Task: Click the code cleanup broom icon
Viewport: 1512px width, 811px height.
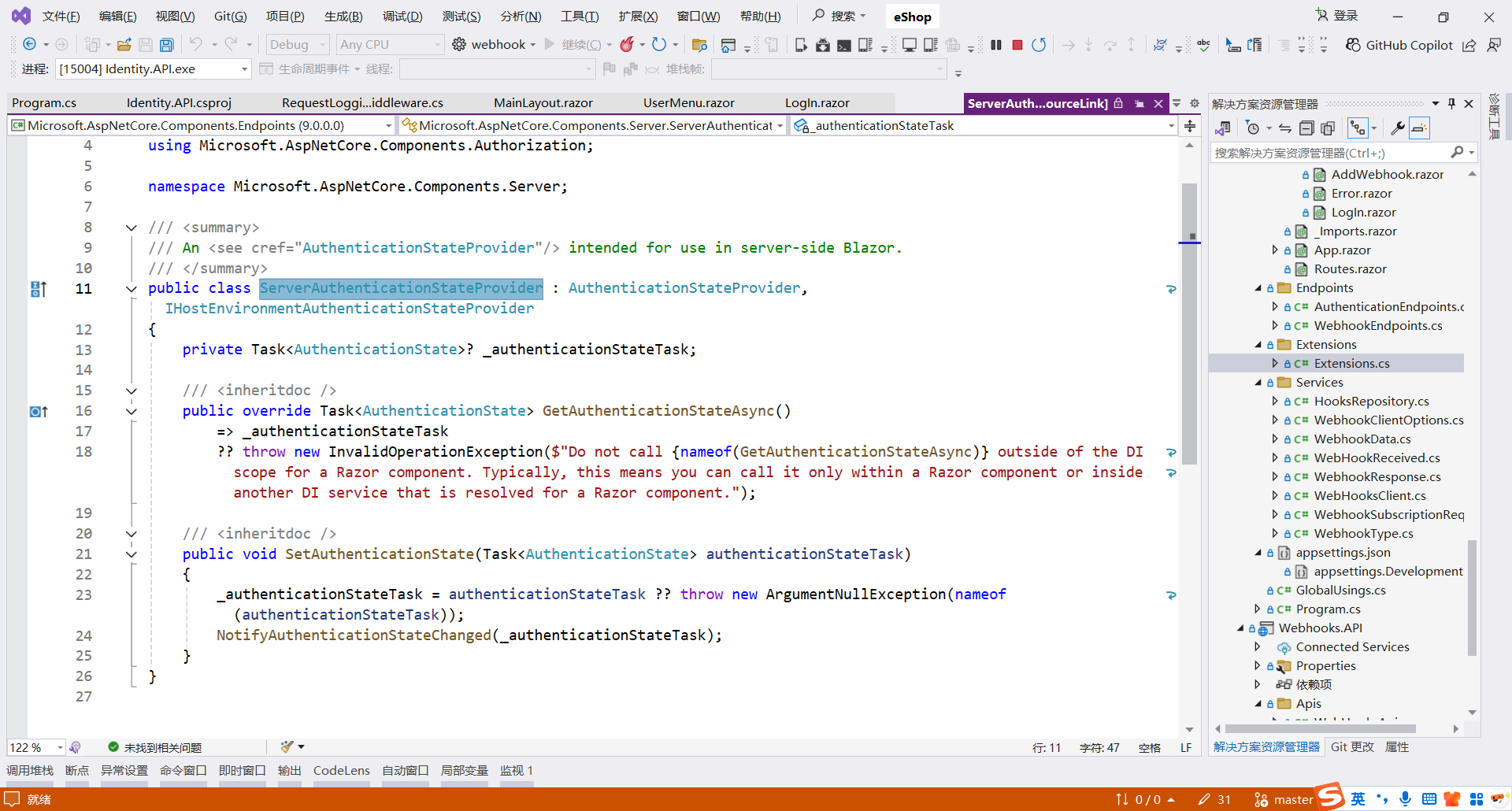Action: point(287,746)
